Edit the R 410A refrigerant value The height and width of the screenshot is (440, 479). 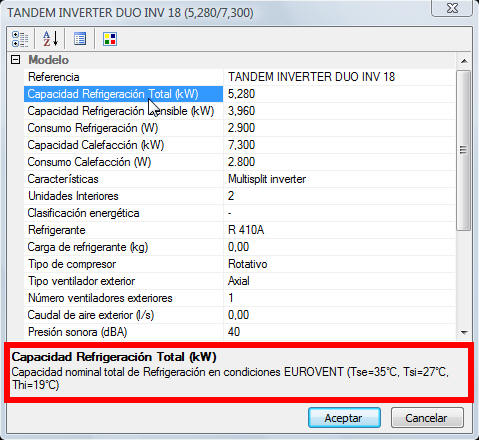pyautogui.click(x=339, y=230)
